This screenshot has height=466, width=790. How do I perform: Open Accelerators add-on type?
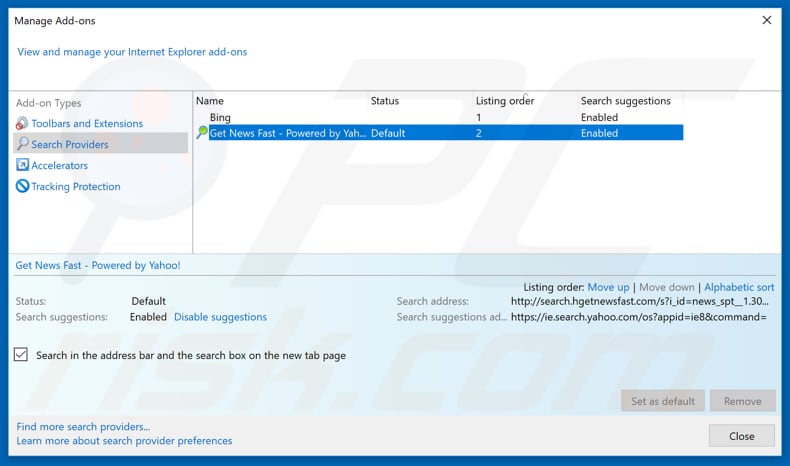(59, 165)
